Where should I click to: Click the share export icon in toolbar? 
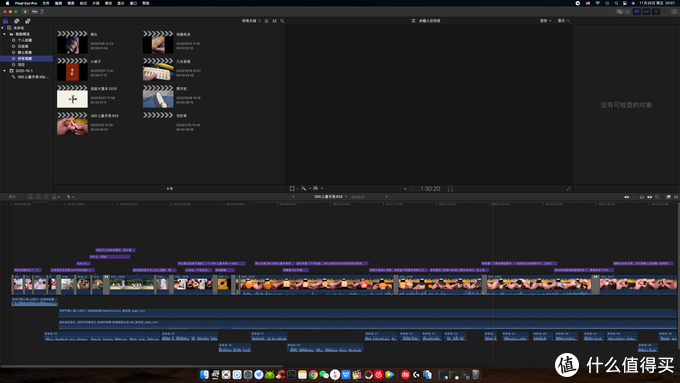tap(674, 12)
